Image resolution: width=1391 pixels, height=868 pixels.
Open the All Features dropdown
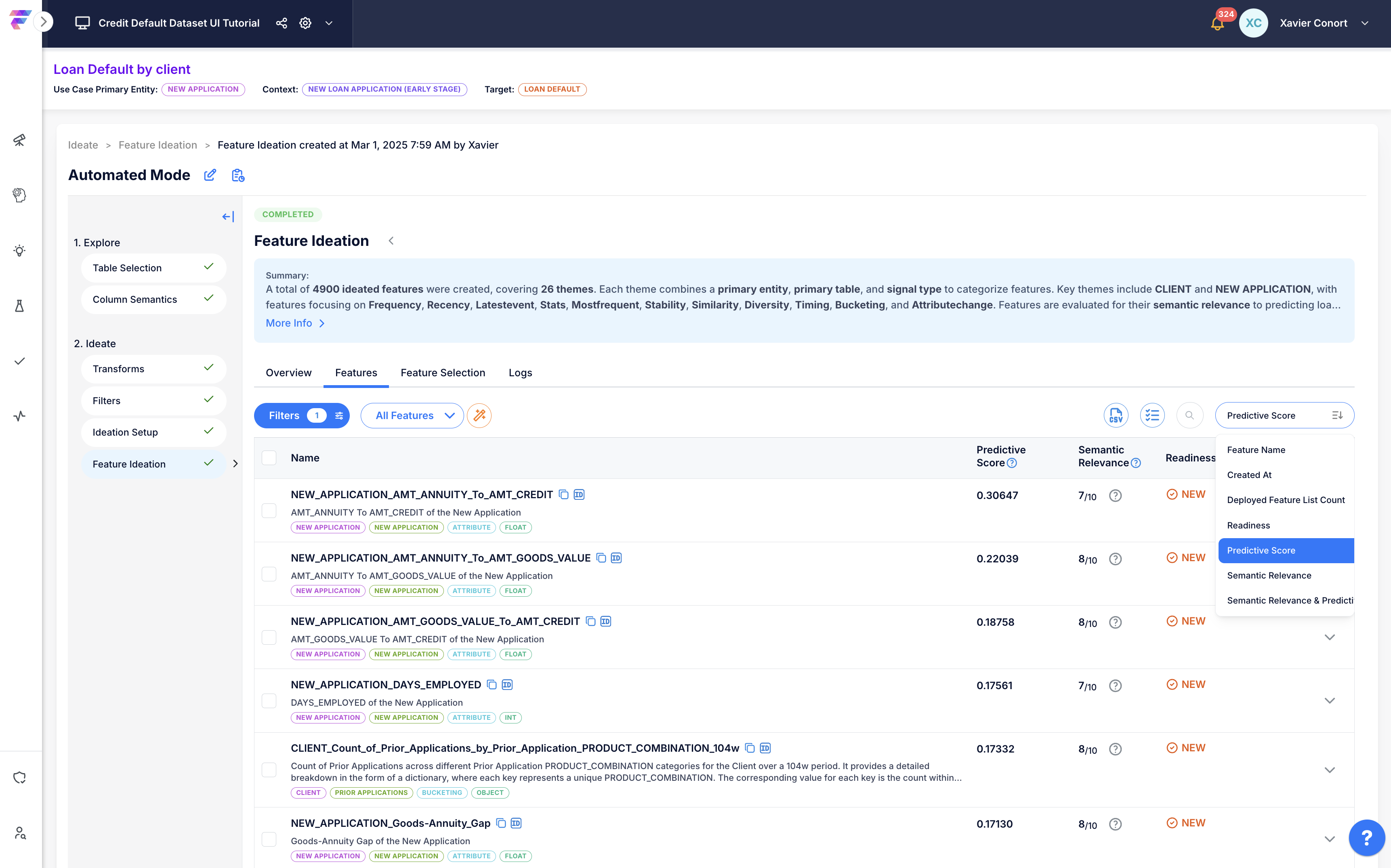412,415
